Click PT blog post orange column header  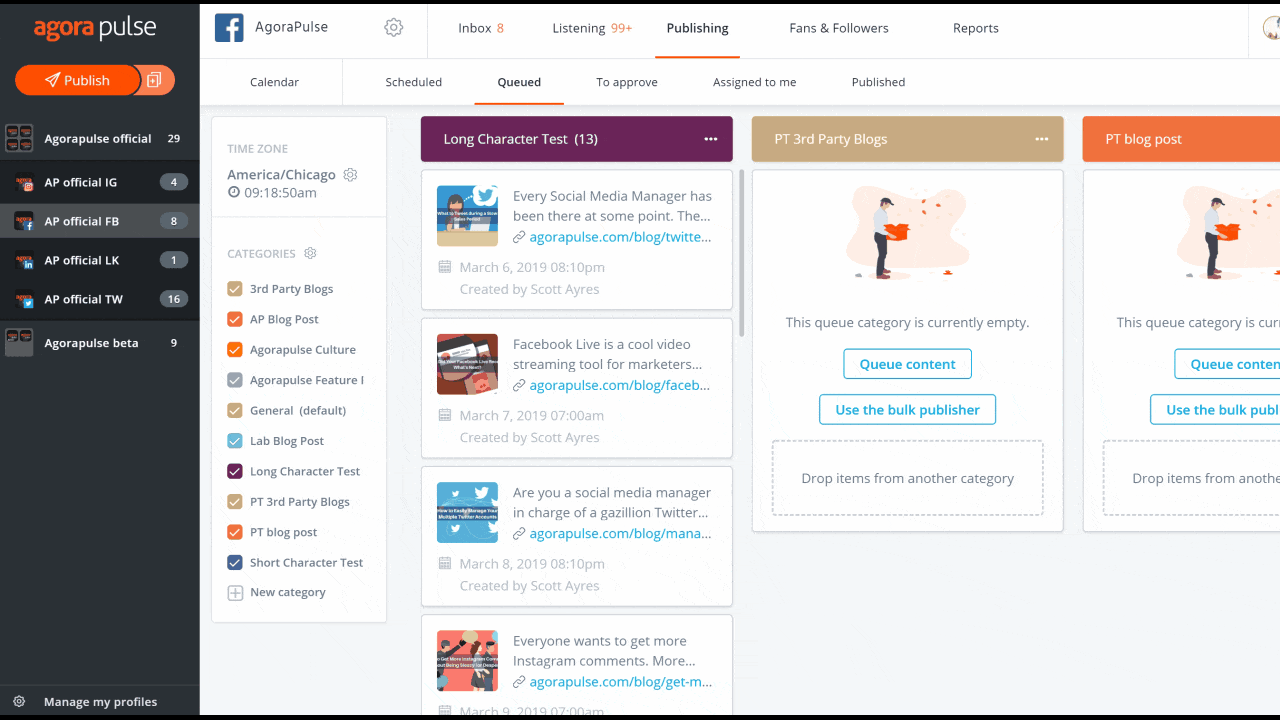pyautogui.click(x=1181, y=139)
